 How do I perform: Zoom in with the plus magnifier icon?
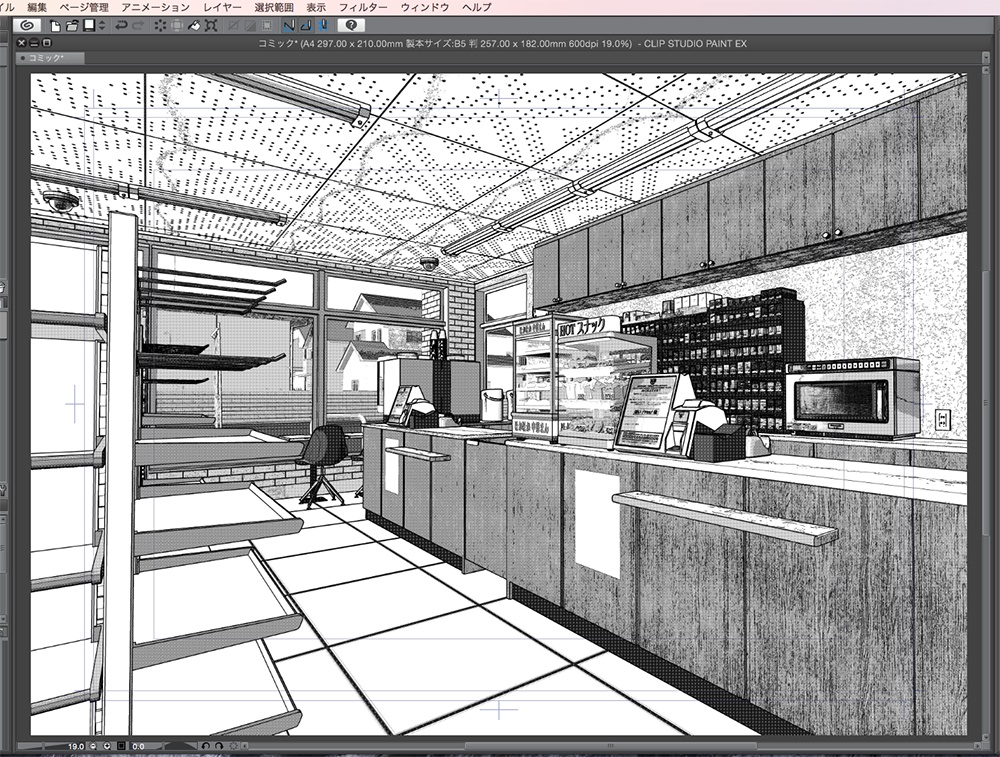(x=107, y=746)
